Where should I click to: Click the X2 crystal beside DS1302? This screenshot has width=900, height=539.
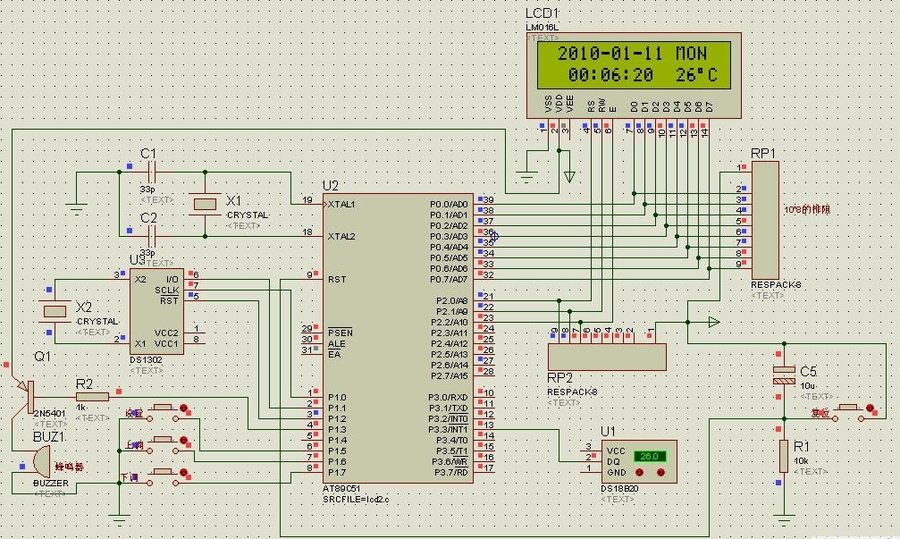coord(51,311)
